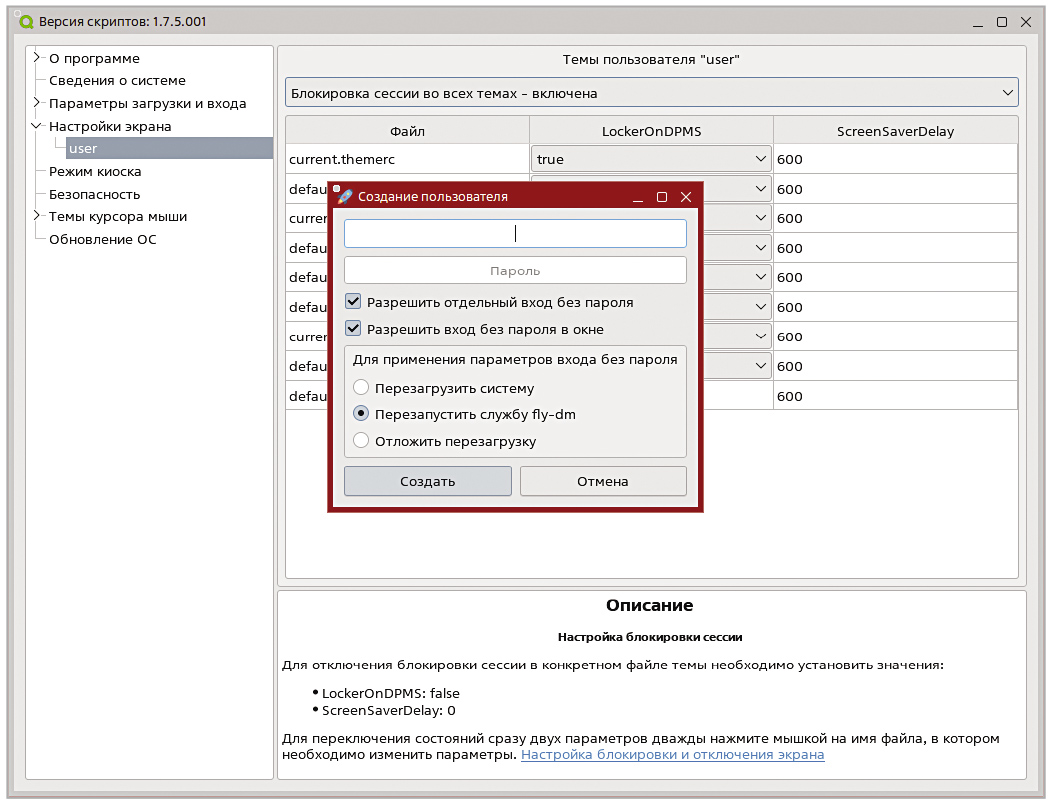Viewport: 1051px width, 805px height.
Task: Click the LockerOnDPMS column header
Action: 652,131
